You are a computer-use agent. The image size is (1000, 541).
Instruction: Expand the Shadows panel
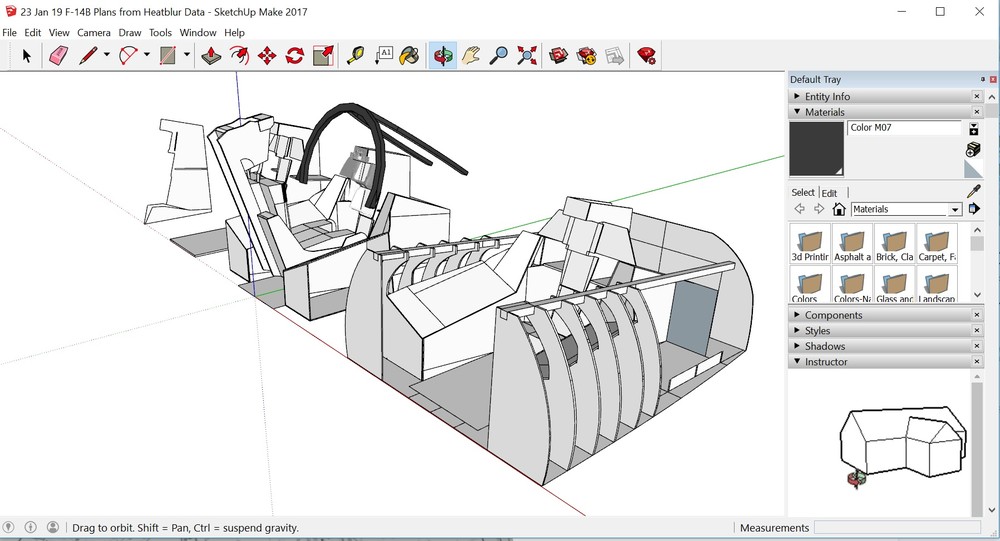tap(824, 346)
